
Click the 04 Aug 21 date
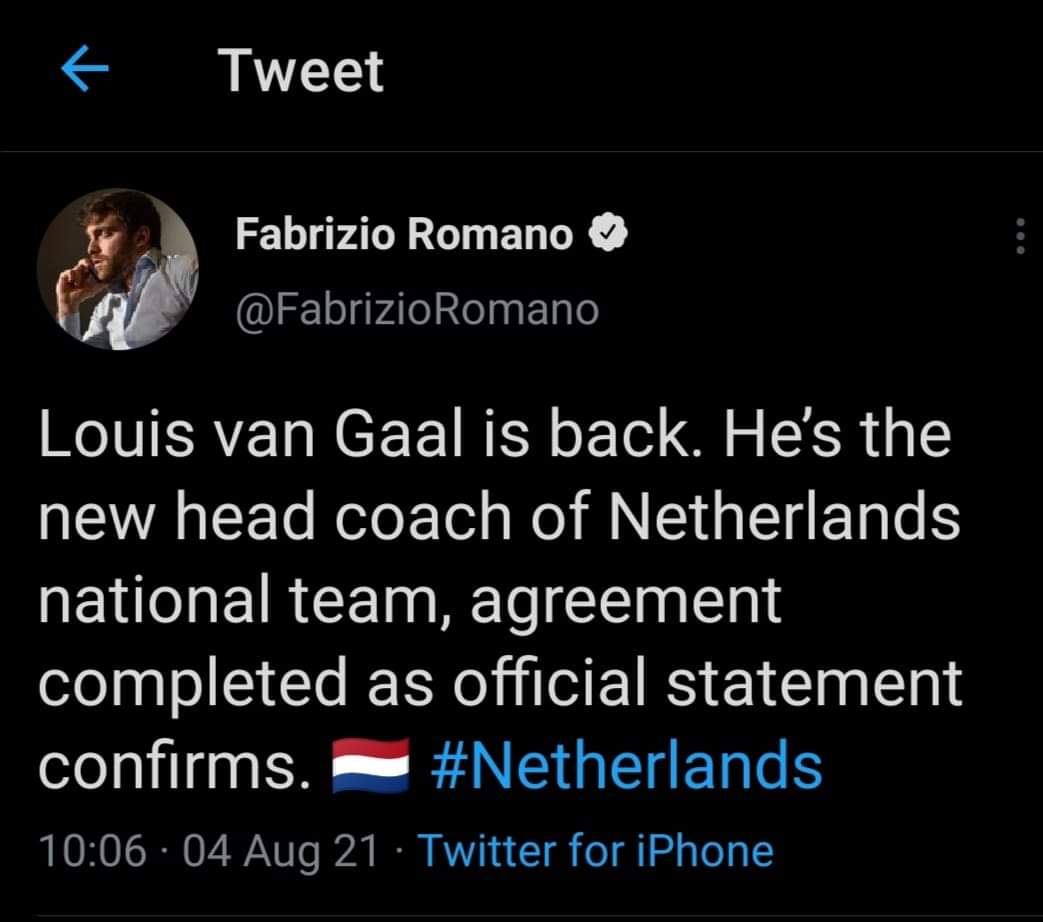[x=280, y=851]
